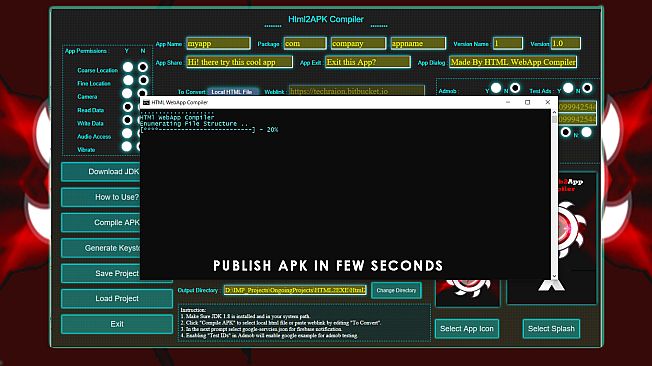
Task: Select Y for Write Data permission
Action: (x=127, y=120)
